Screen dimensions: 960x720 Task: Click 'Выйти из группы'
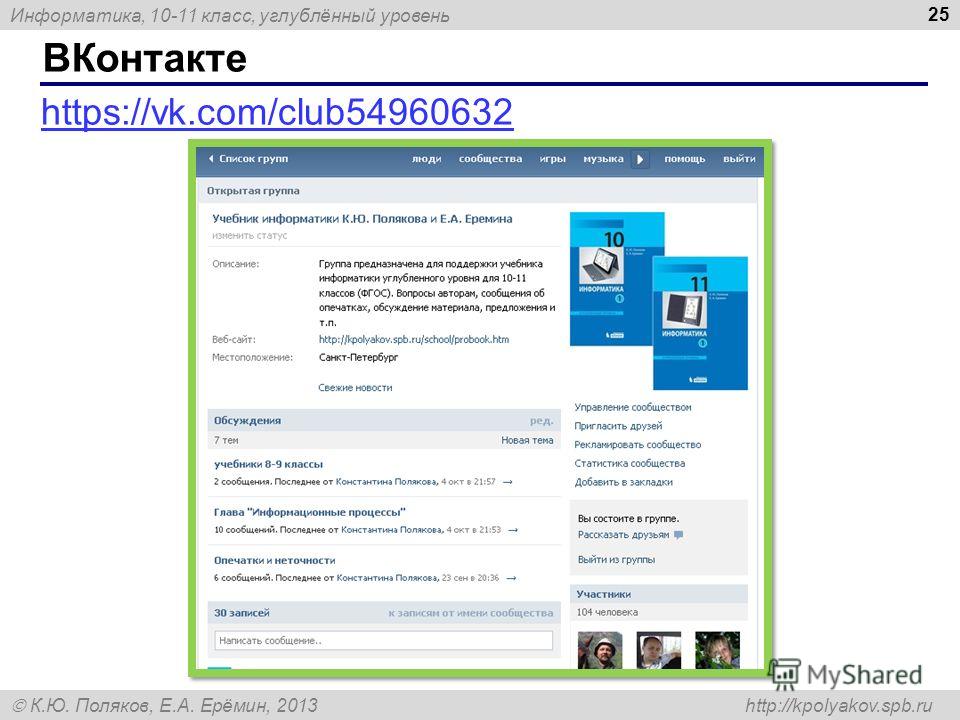617,560
